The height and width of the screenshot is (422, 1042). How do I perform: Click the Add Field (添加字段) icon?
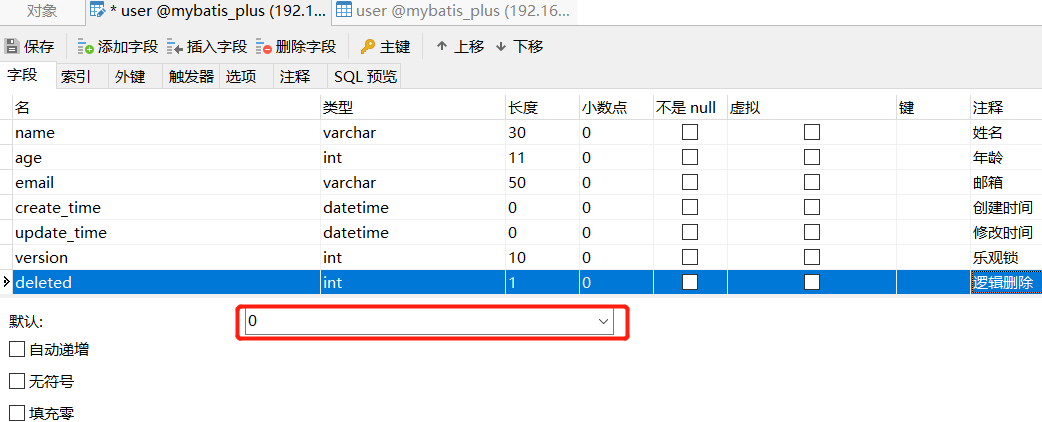pos(85,47)
